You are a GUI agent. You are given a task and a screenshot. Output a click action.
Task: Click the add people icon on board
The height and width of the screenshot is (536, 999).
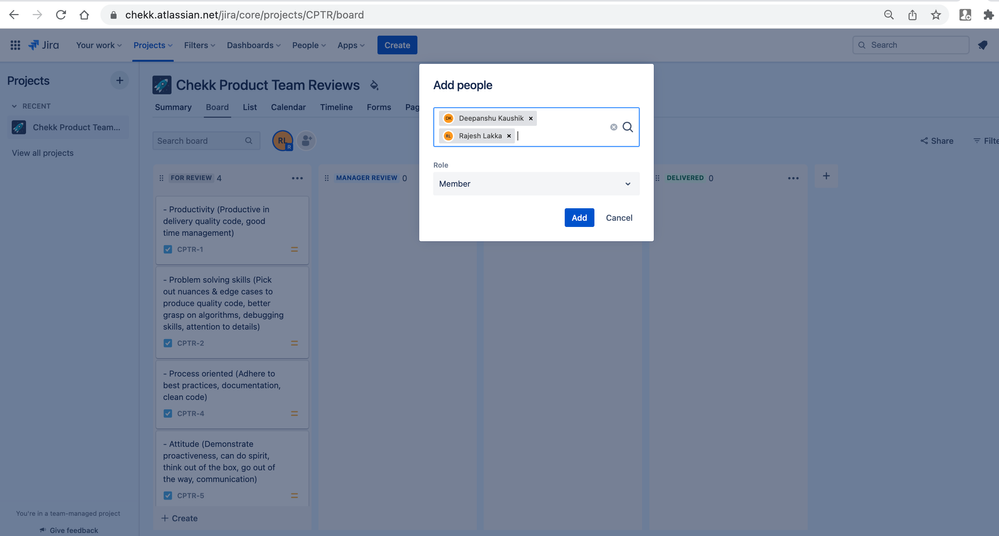[x=306, y=140]
